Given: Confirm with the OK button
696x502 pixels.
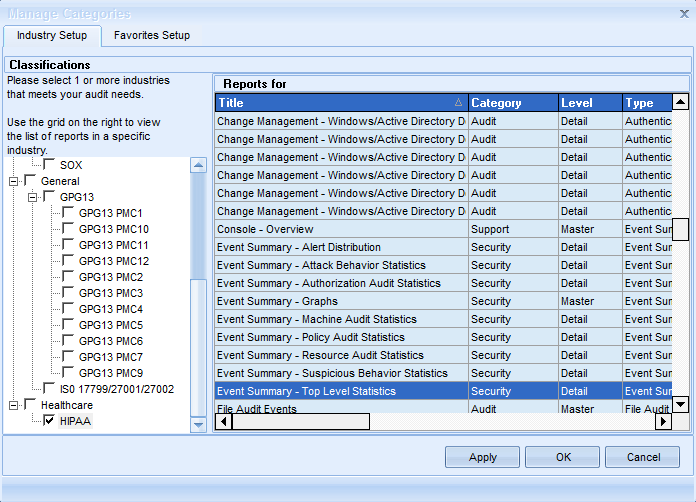Looking at the screenshot, I should [x=563, y=457].
